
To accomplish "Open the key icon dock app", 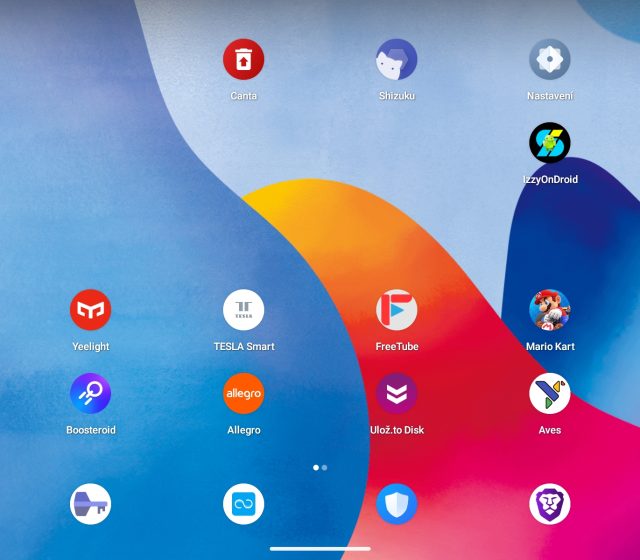I will pos(90,504).
